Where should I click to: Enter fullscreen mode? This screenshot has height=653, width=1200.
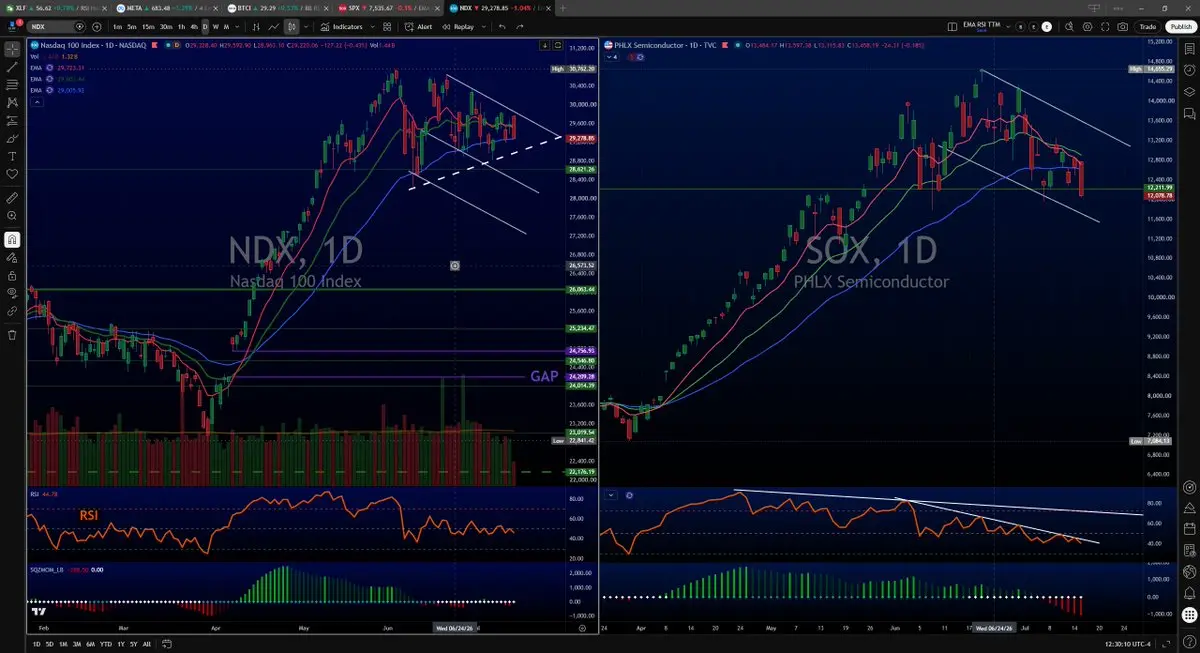point(1105,27)
